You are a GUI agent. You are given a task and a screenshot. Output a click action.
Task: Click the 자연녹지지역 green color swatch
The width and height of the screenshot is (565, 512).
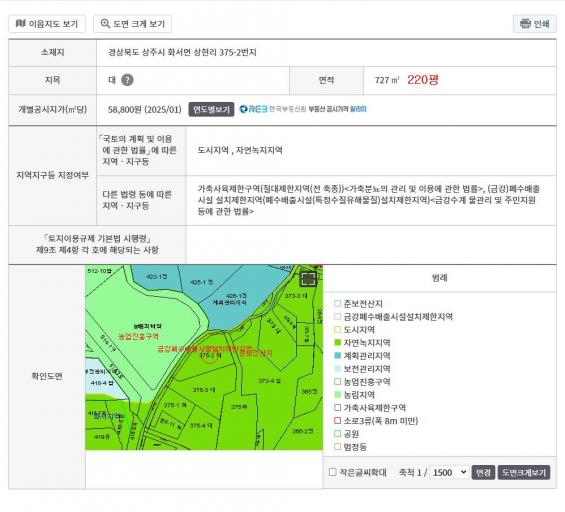tap(338, 342)
